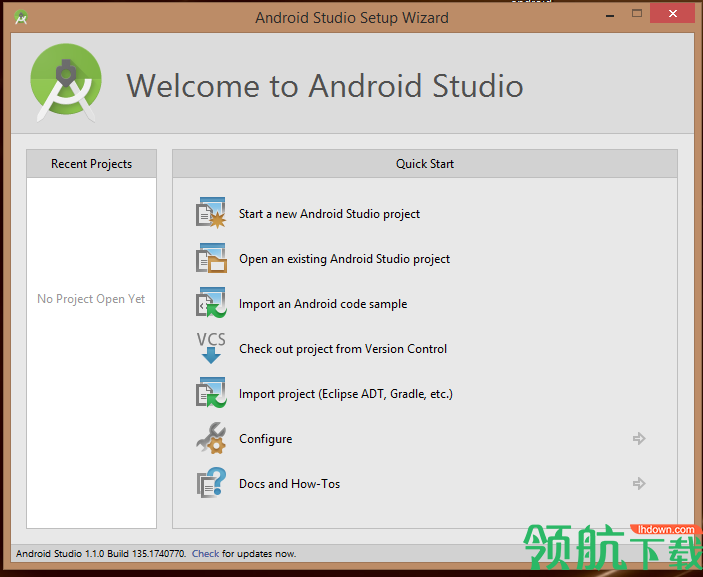Click the Docs and How-Tos question mark icon
Viewport: 703px width, 577px height.
point(211,483)
